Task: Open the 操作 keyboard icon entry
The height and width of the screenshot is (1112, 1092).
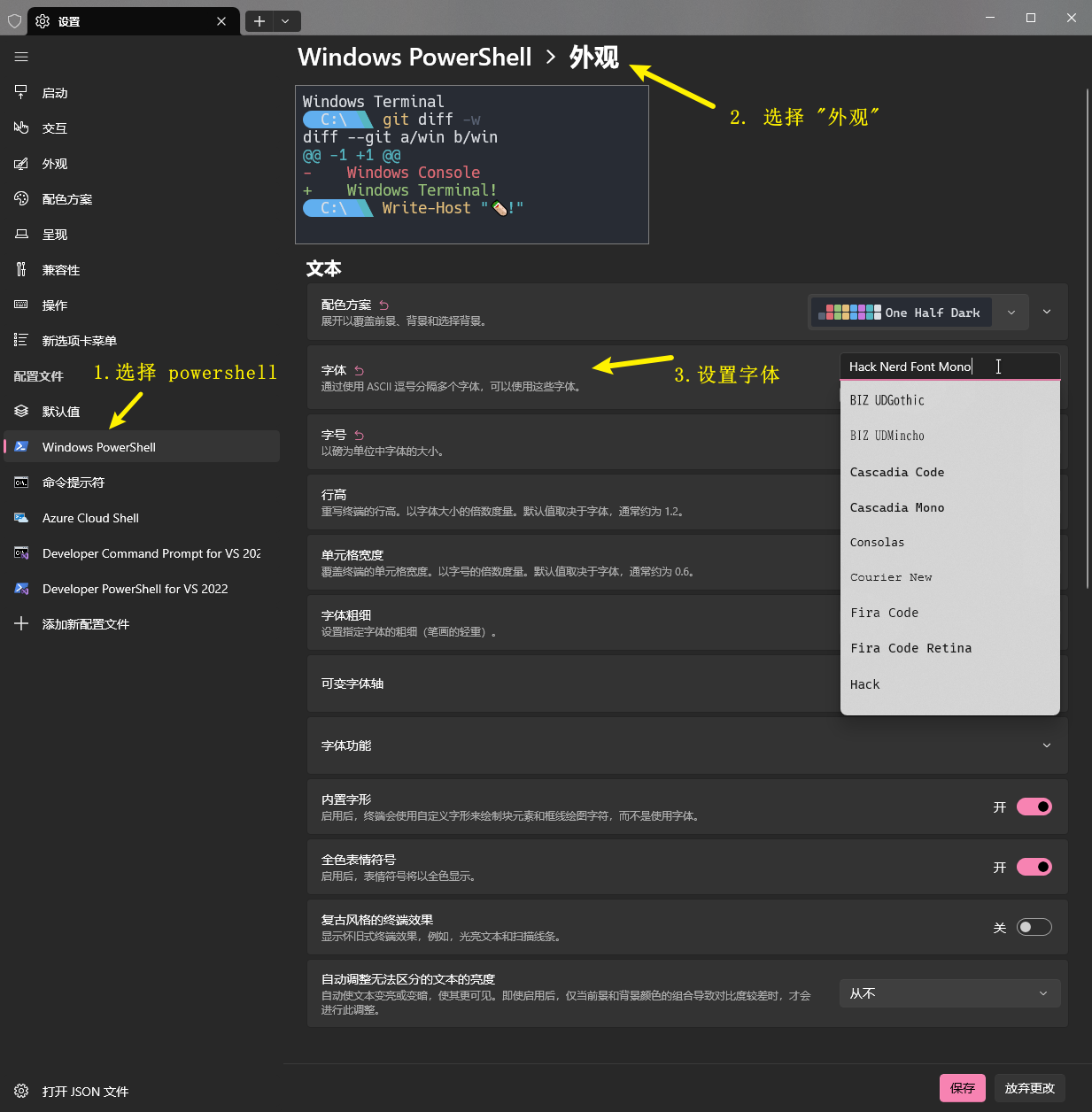Action: click(x=21, y=305)
